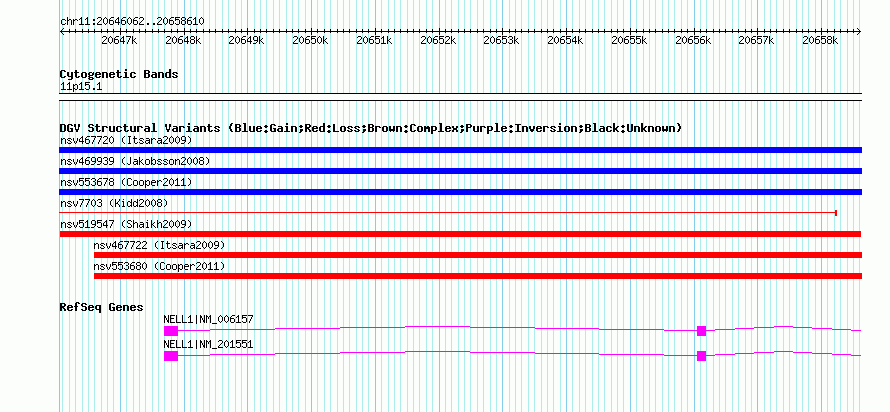Click the 20650k ruler tick label

(x=310, y=41)
